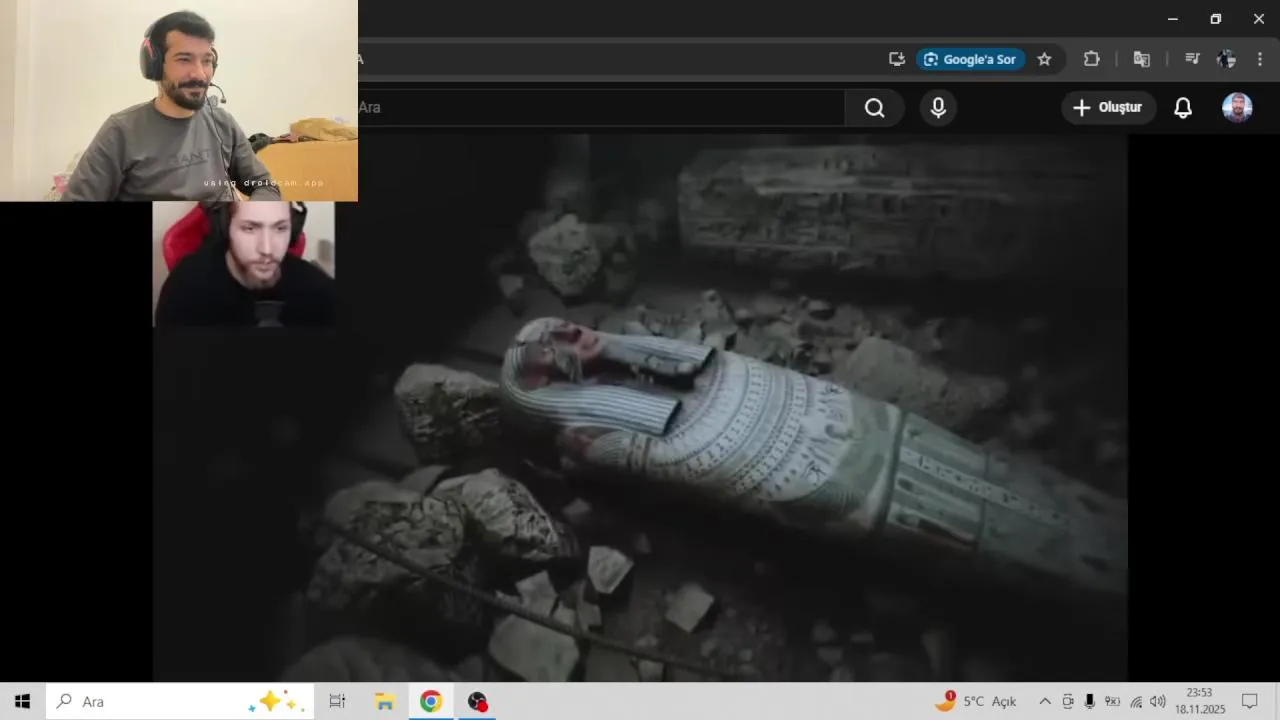Open the Windows Start menu
Viewport: 1280px width, 720px height.
pyautogui.click(x=23, y=701)
